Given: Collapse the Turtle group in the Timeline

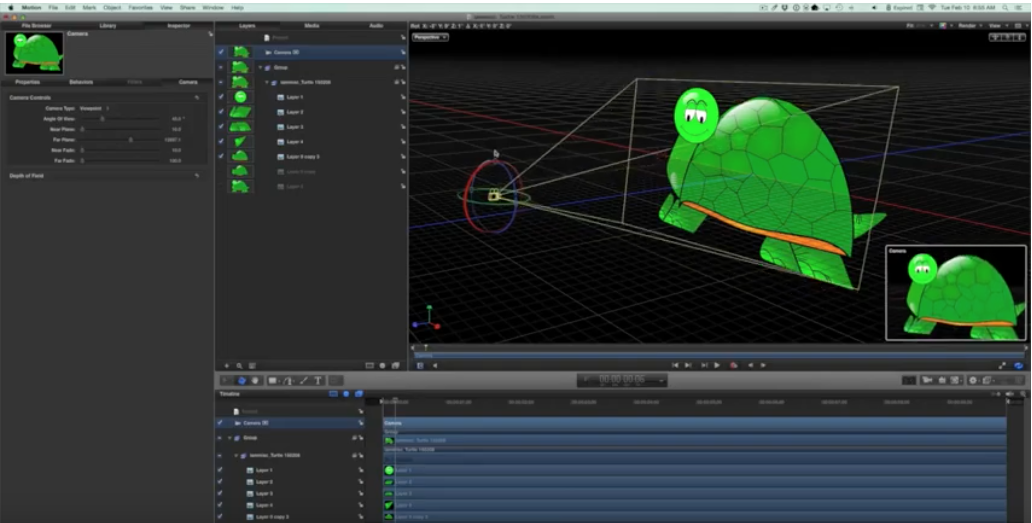Looking at the screenshot, I should (236, 455).
